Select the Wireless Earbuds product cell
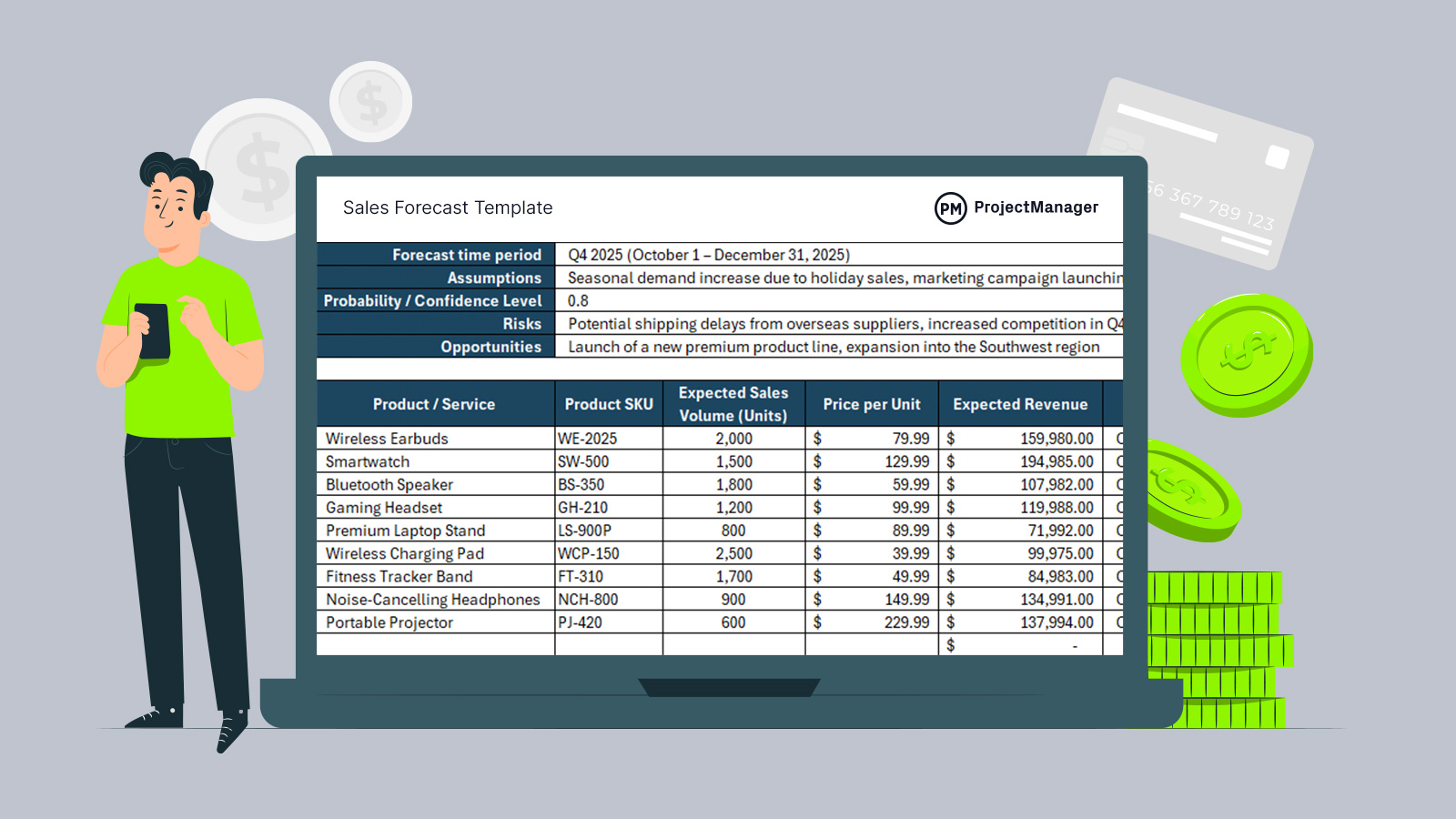 point(388,439)
